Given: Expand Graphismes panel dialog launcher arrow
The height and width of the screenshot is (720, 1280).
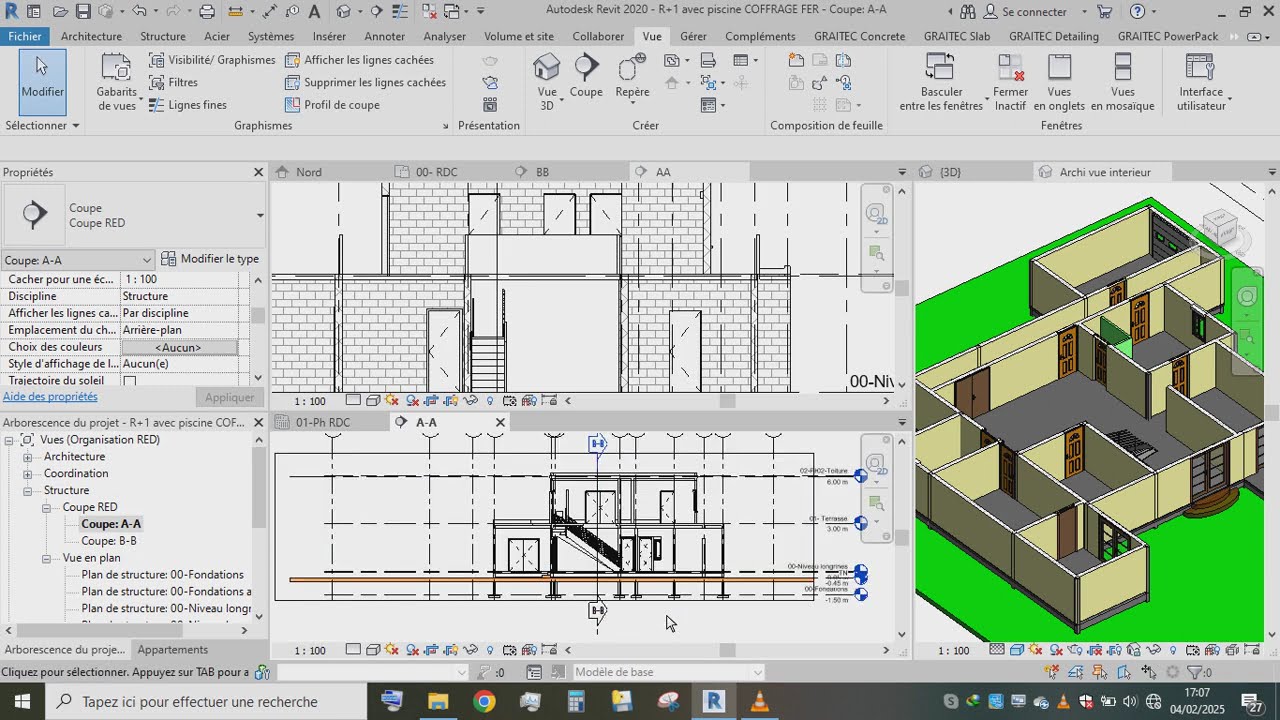Looking at the screenshot, I should (445, 126).
